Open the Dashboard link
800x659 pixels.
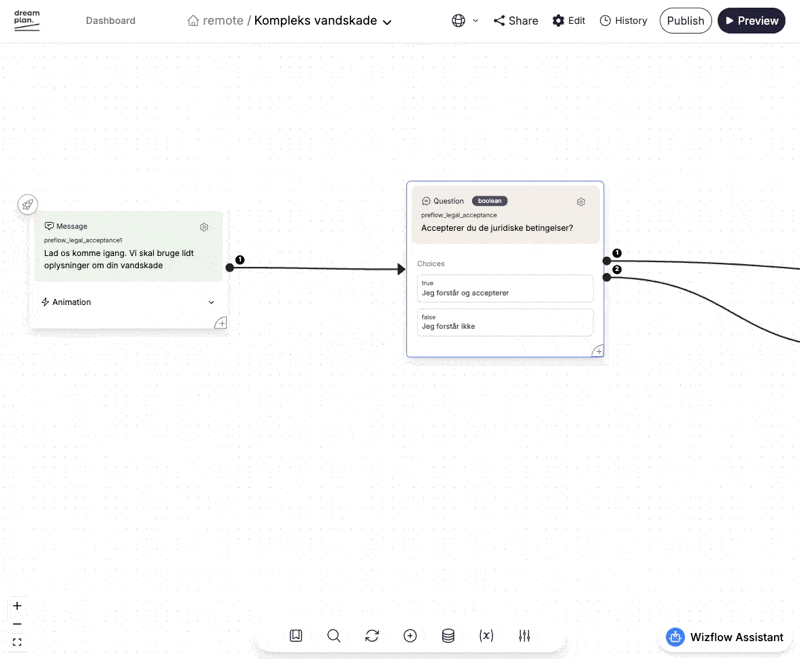point(110,20)
